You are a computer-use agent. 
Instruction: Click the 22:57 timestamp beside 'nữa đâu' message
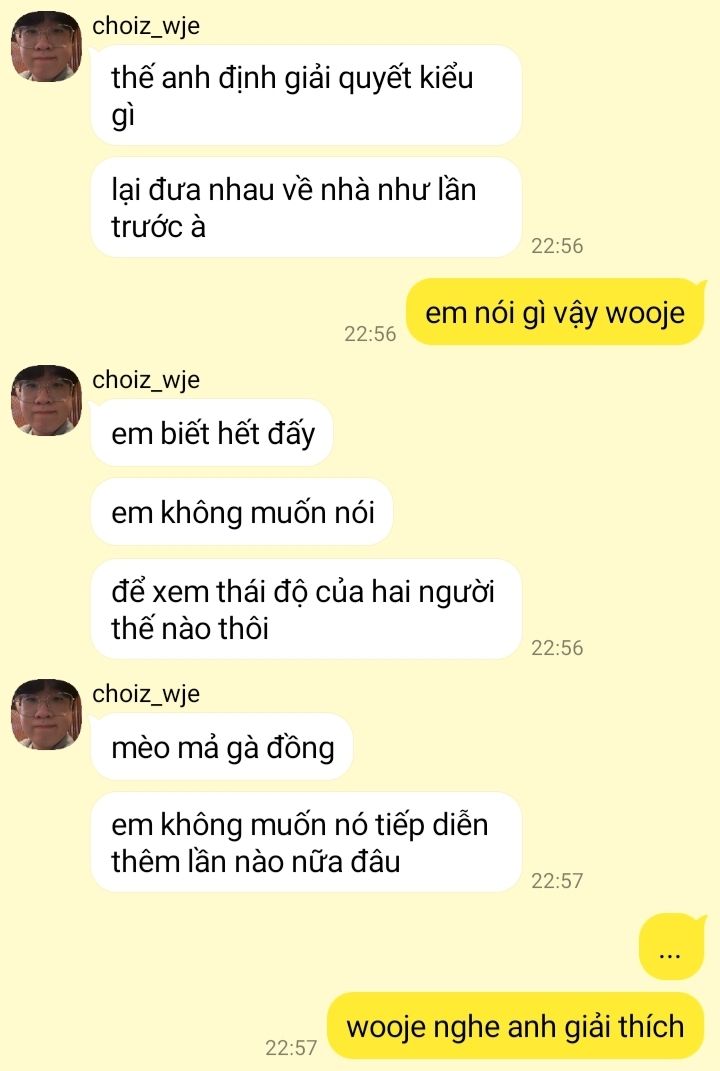557,880
